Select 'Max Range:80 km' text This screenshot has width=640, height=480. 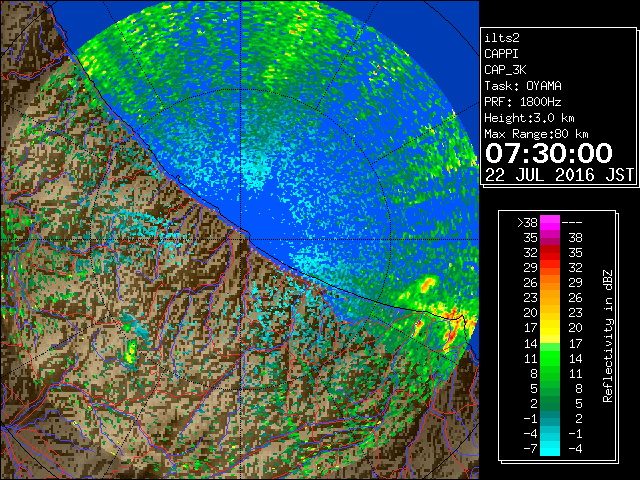click(x=536, y=134)
